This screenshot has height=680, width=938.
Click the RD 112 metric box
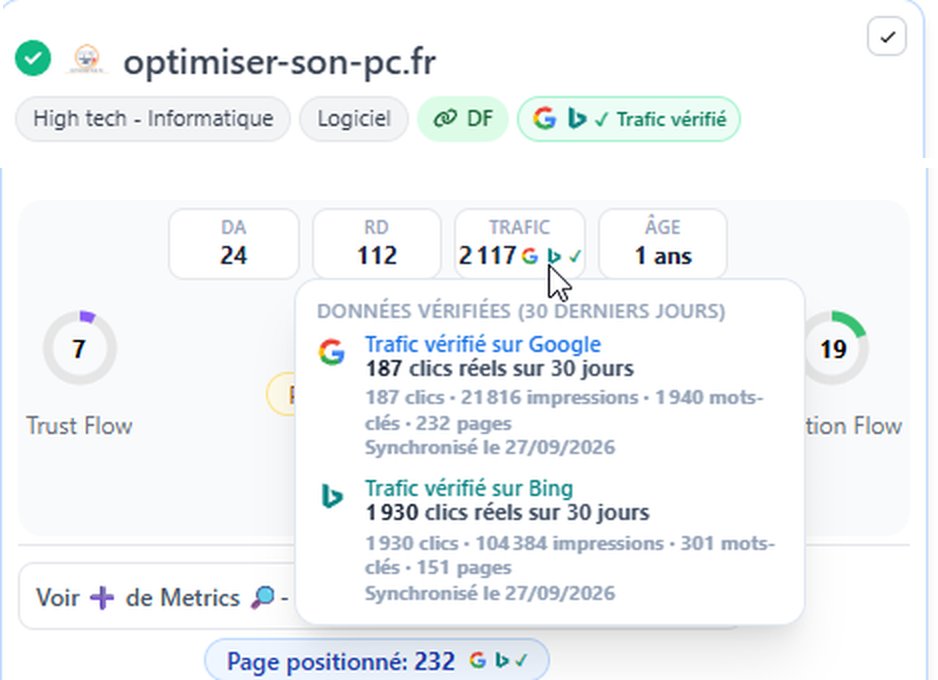376,243
